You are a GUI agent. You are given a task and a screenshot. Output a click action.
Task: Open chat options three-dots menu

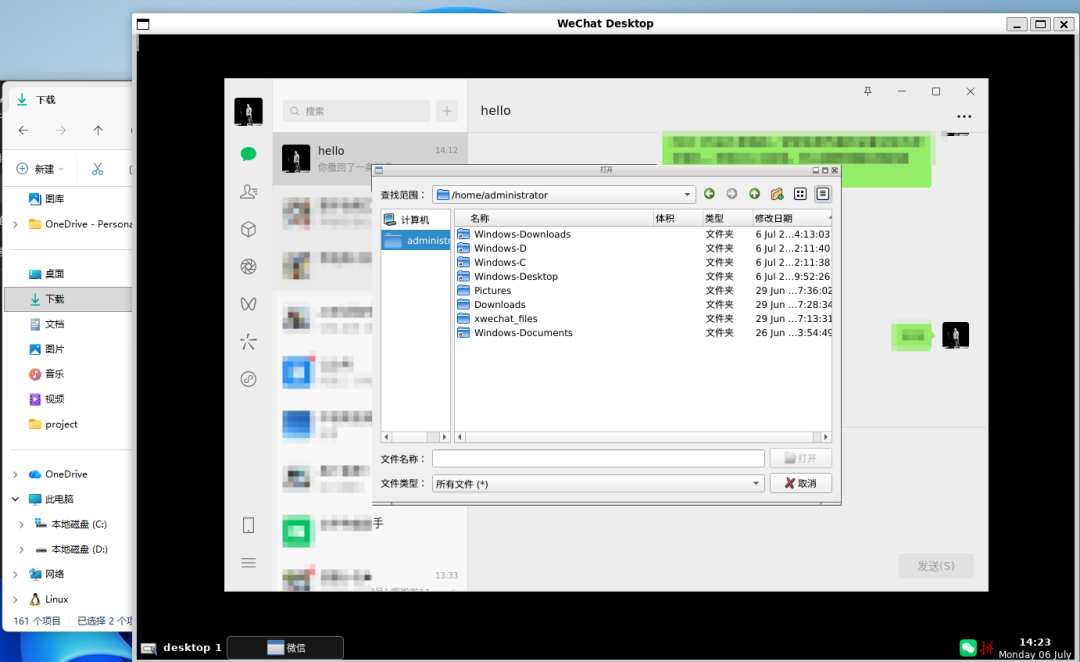coord(964,116)
